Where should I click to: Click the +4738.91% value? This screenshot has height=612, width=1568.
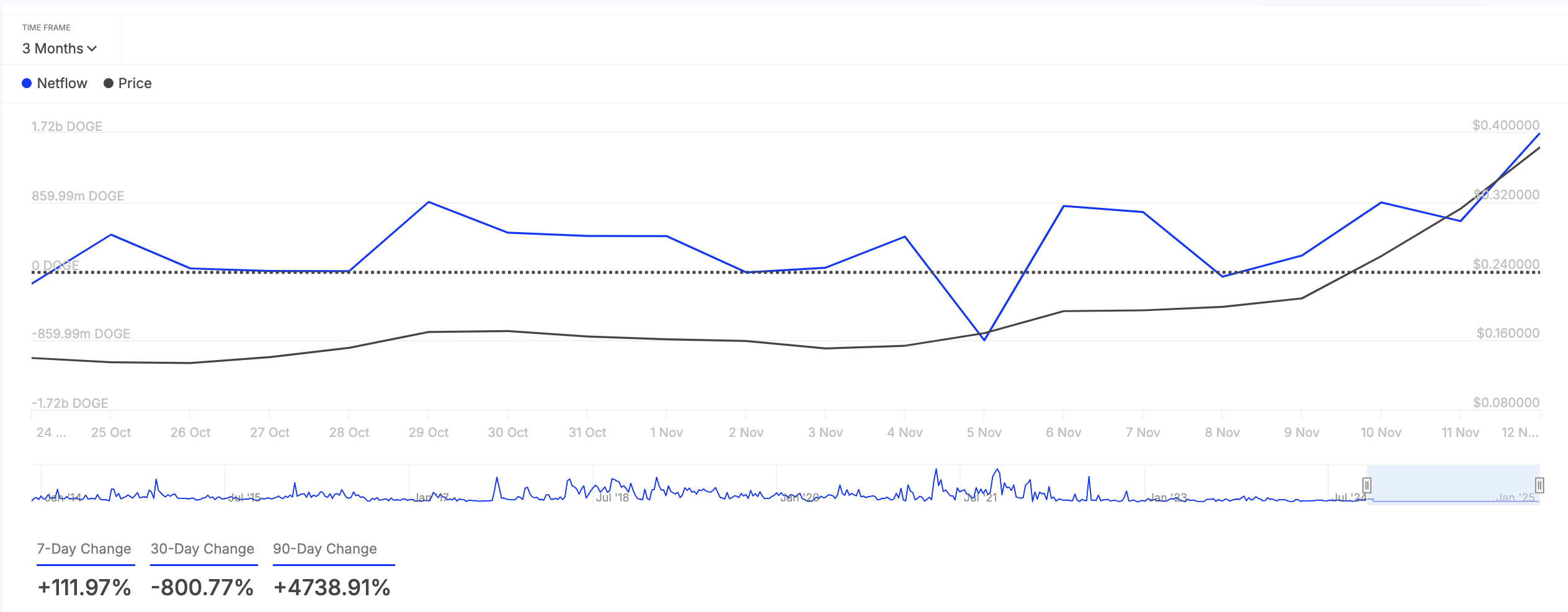[x=332, y=587]
